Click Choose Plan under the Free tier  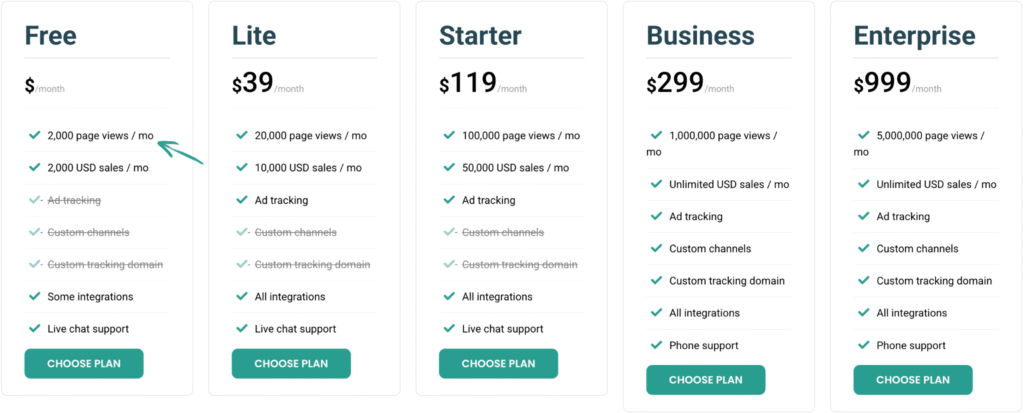click(84, 363)
